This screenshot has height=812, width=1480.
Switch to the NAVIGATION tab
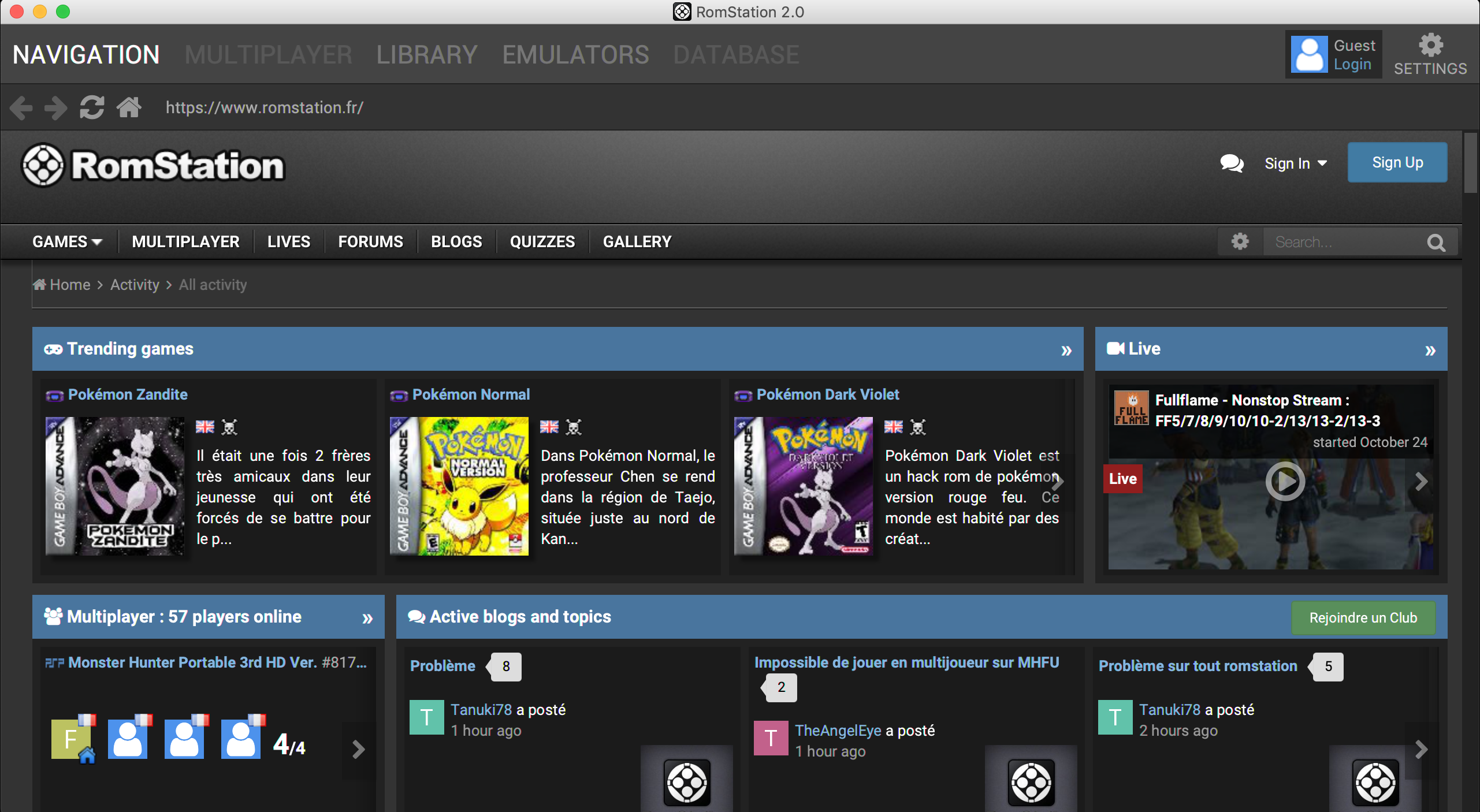(86, 55)
